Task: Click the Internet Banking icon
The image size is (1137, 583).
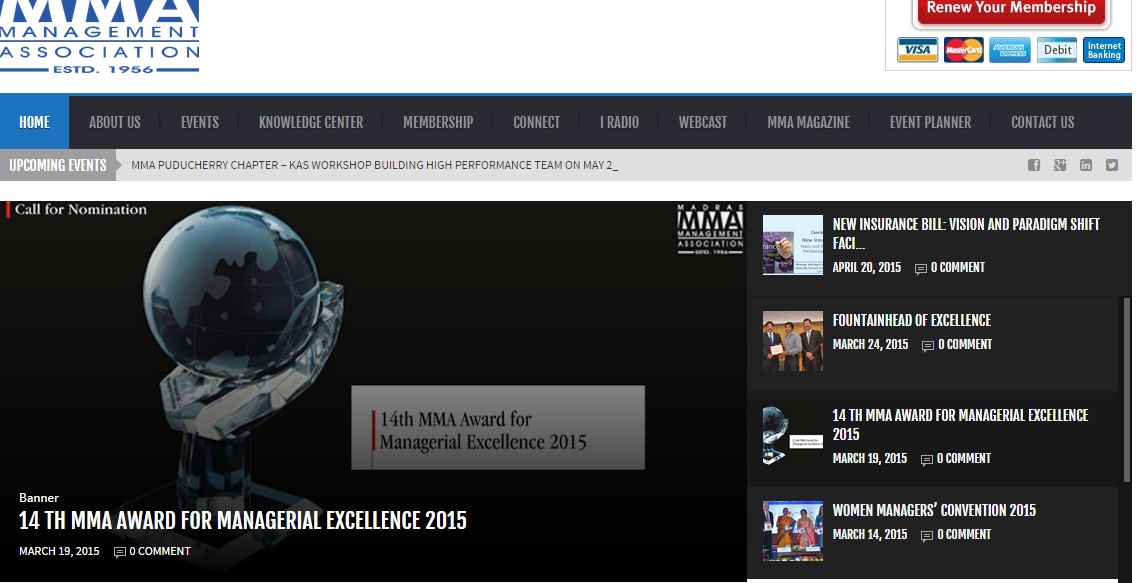Action: click(1104, 50)
